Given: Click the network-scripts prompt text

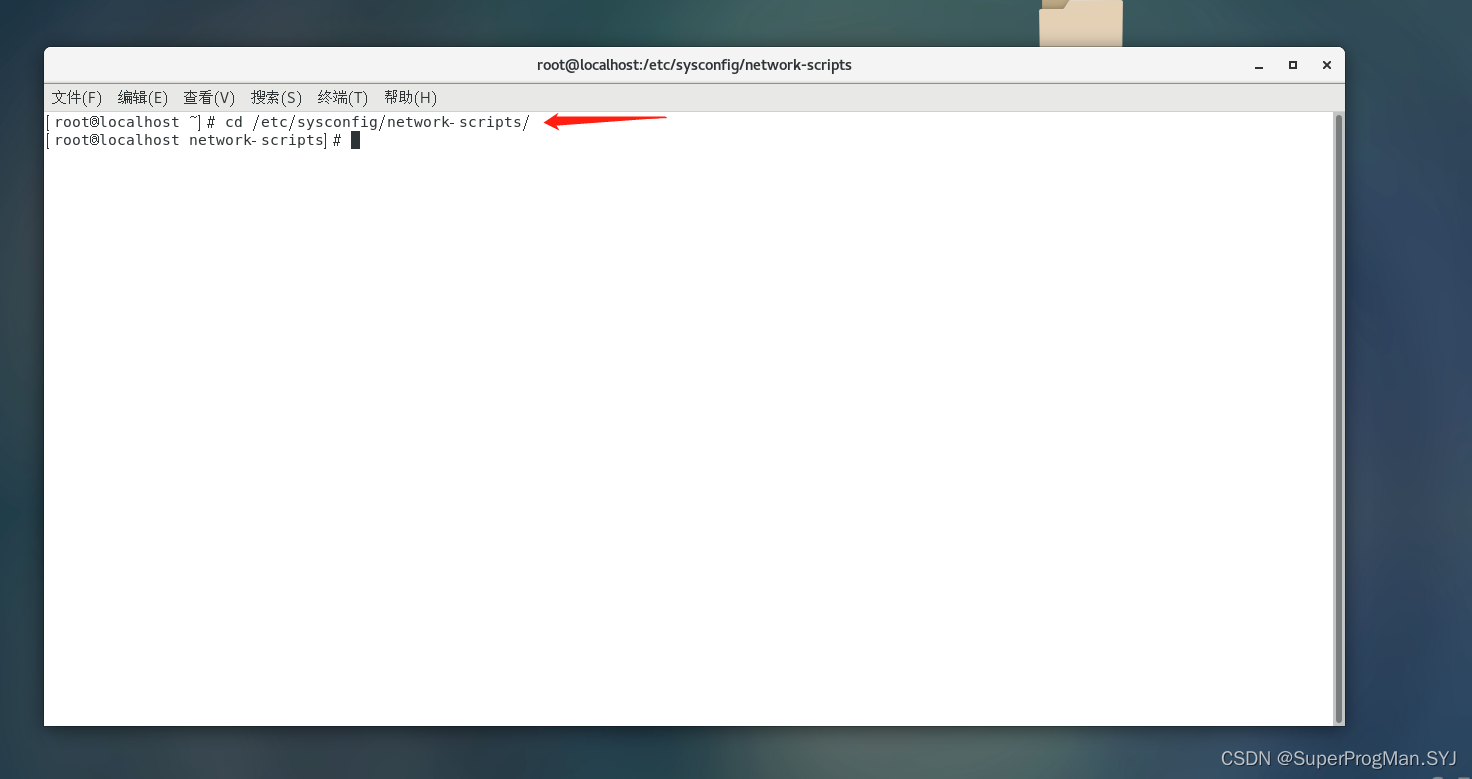Looking at the screenshot, I should (x=256, y=140).
